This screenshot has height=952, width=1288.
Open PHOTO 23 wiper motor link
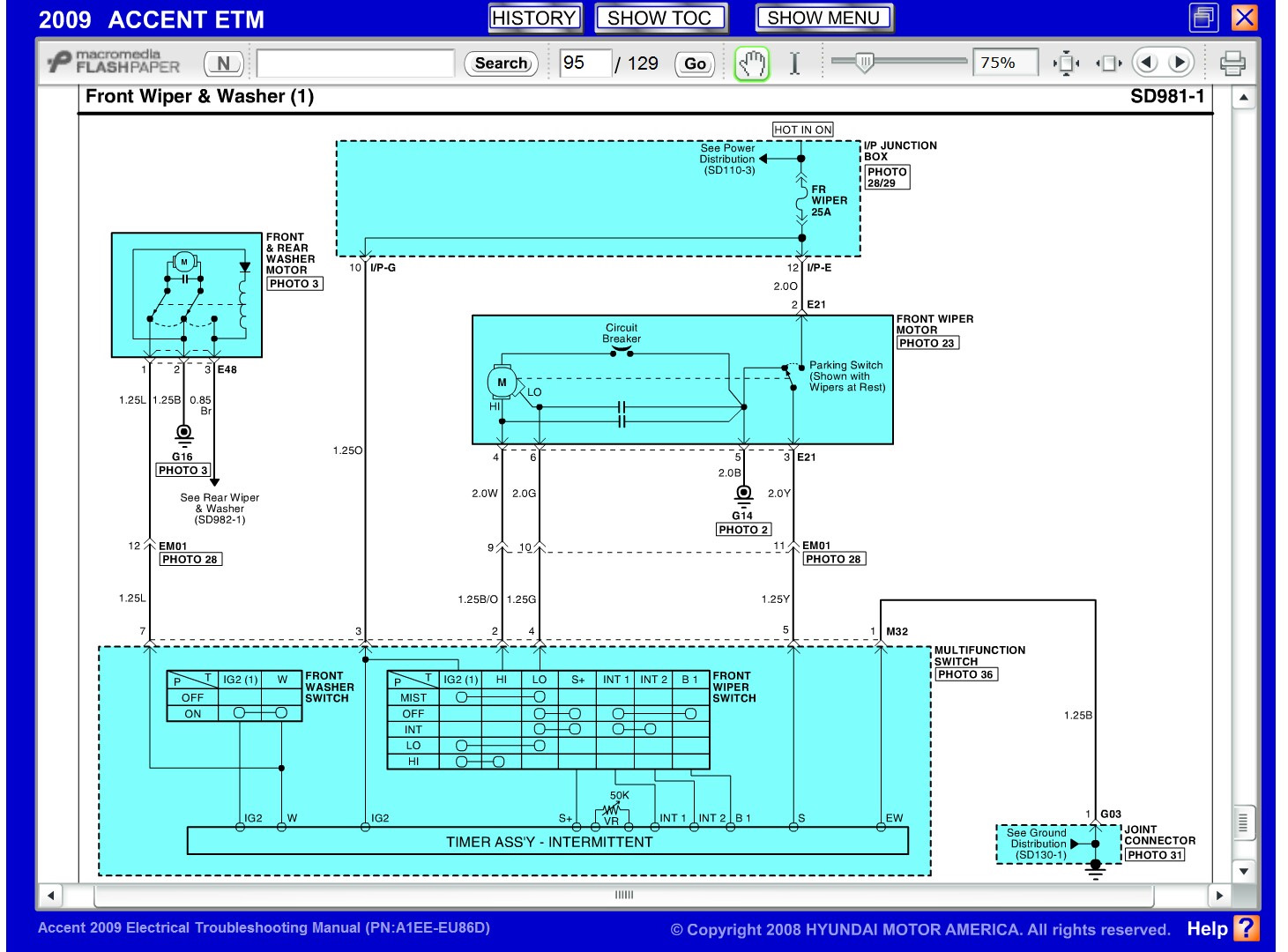coord(927,343)
